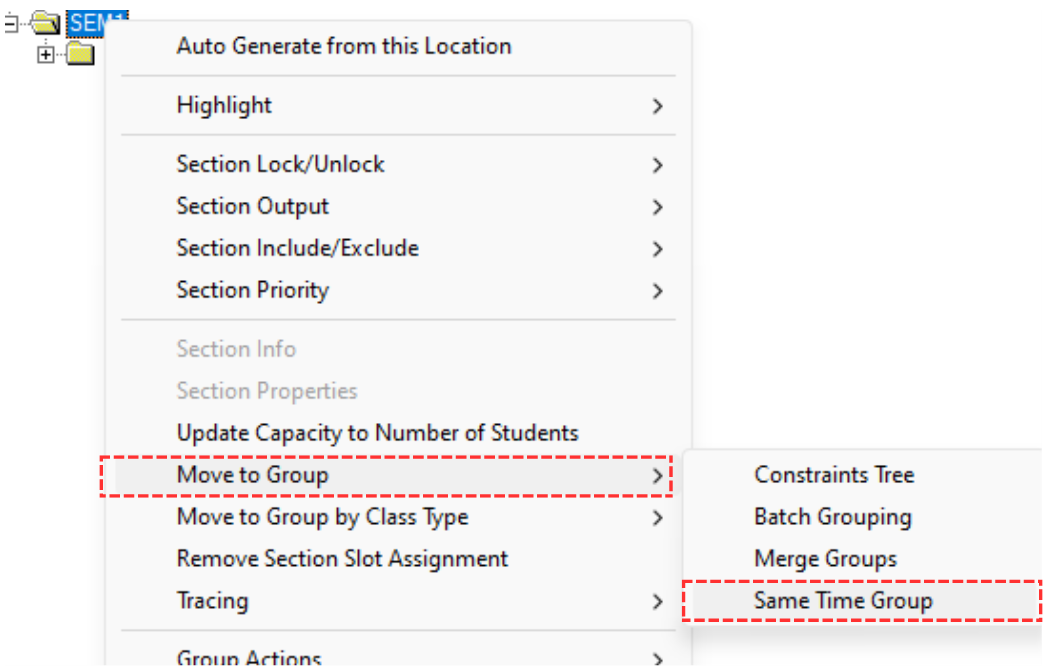Click the SEM folder icon in tree
This screenshot has width=1045, height=669.
click(45, 23)
